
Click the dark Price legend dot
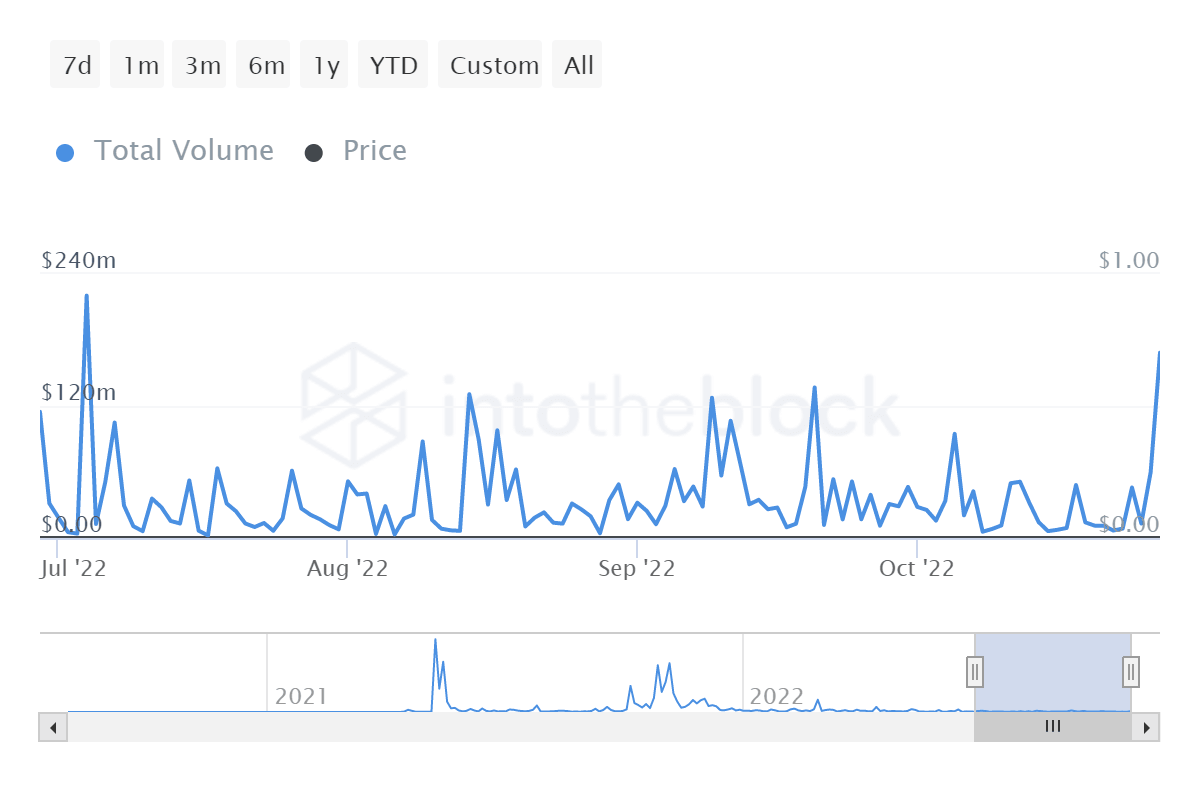pos(314,153)
